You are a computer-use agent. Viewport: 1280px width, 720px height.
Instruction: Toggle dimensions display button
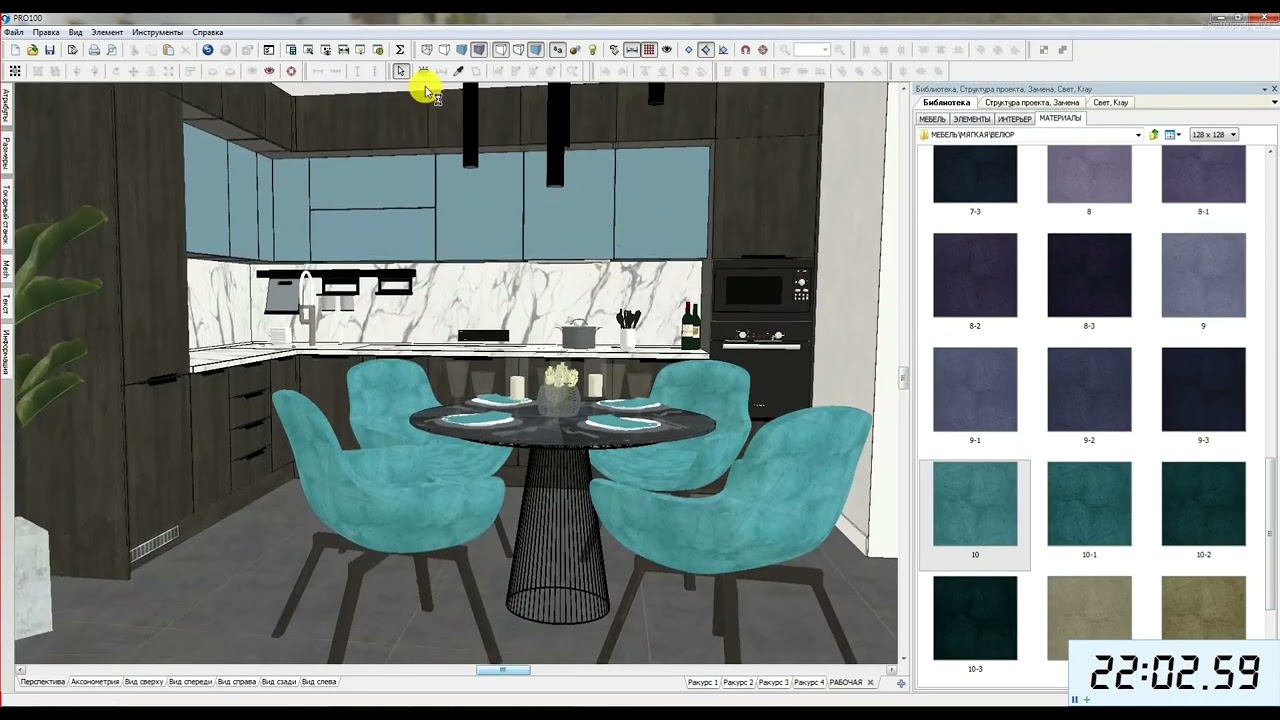point(632,50)
